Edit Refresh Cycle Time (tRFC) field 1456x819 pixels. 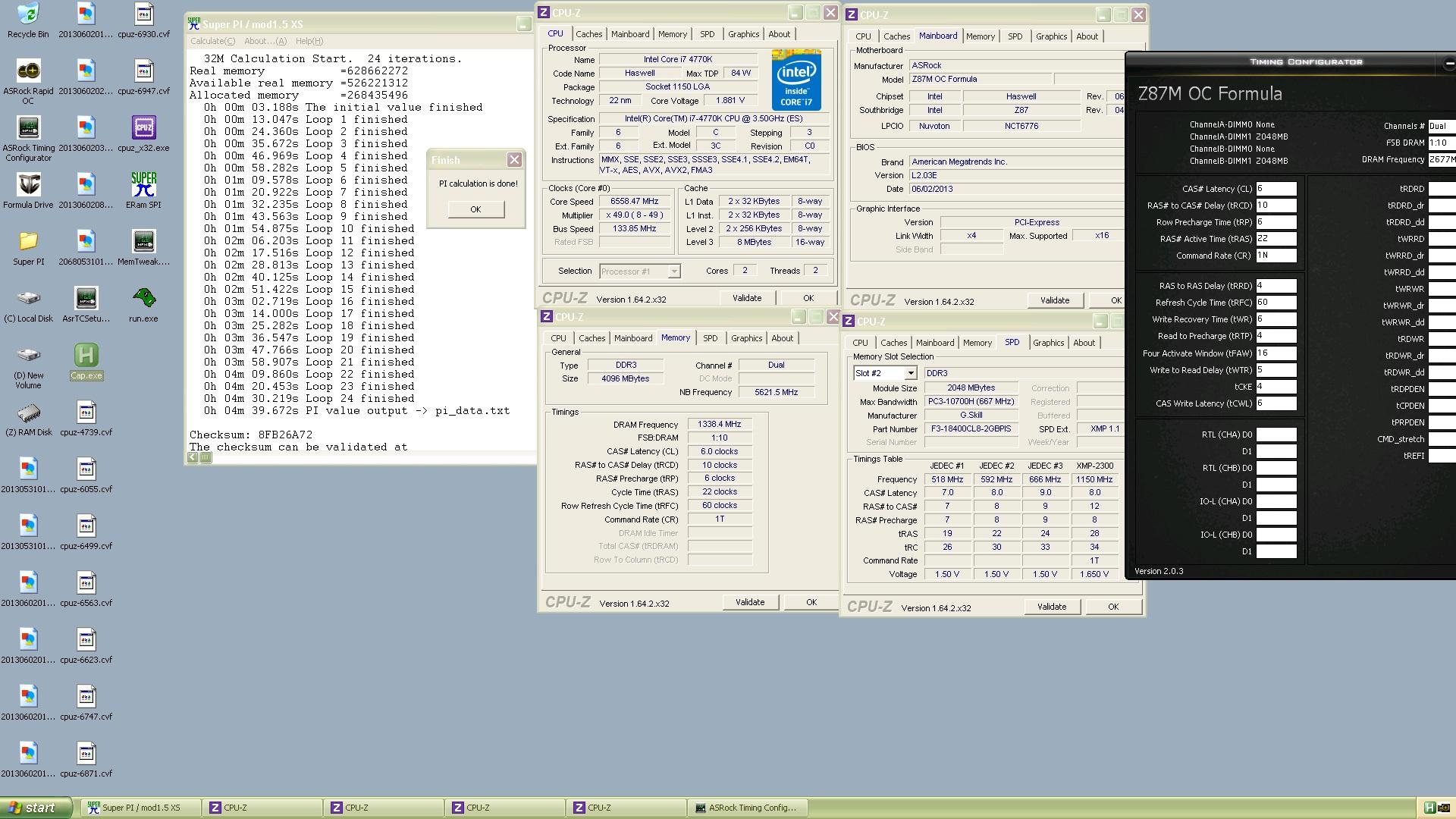click(1276, 303)
